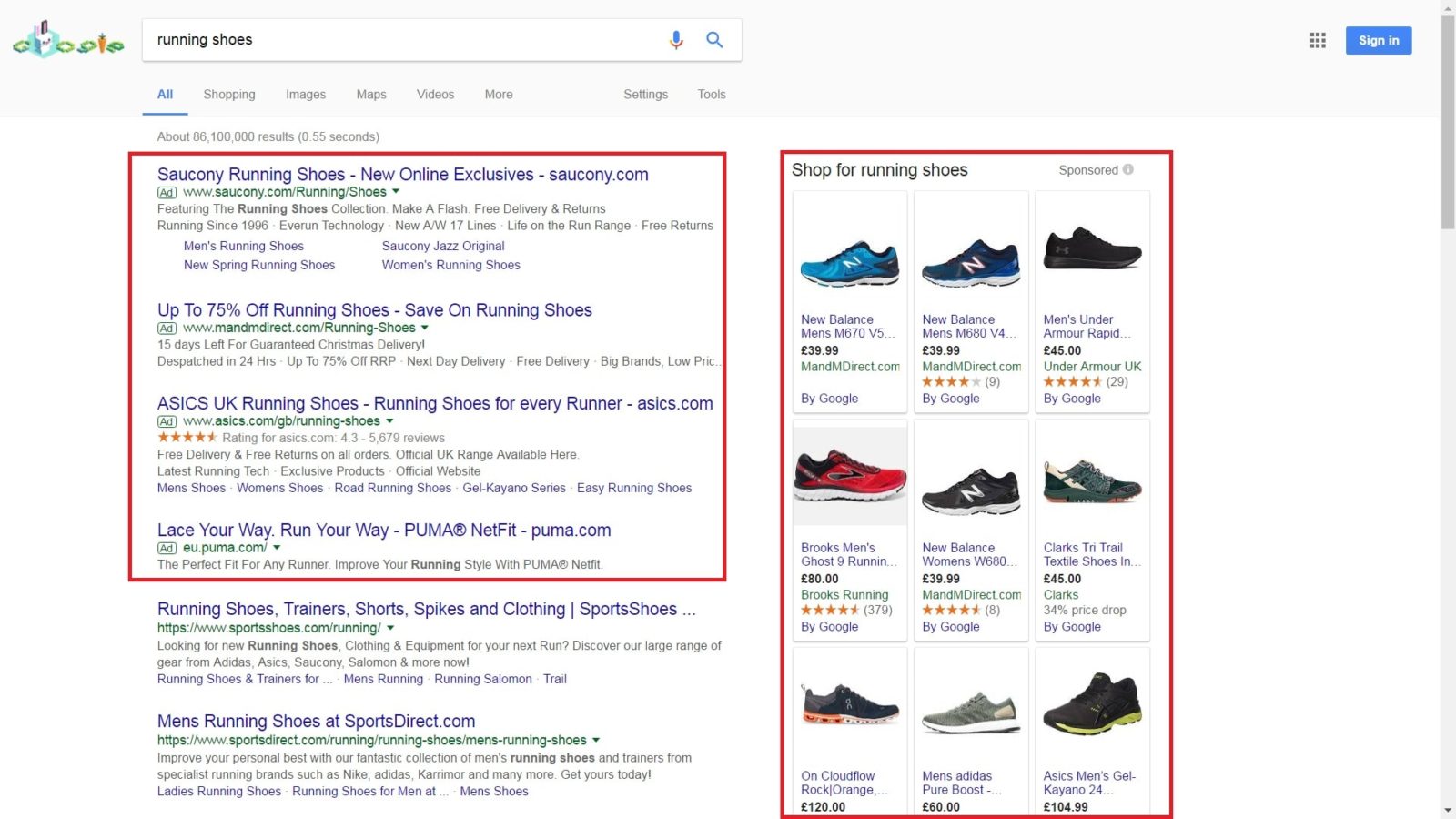This screenshot has width=1456, height=819.
Task: Switch to the Shopping tab
Action: coord(229,94)
